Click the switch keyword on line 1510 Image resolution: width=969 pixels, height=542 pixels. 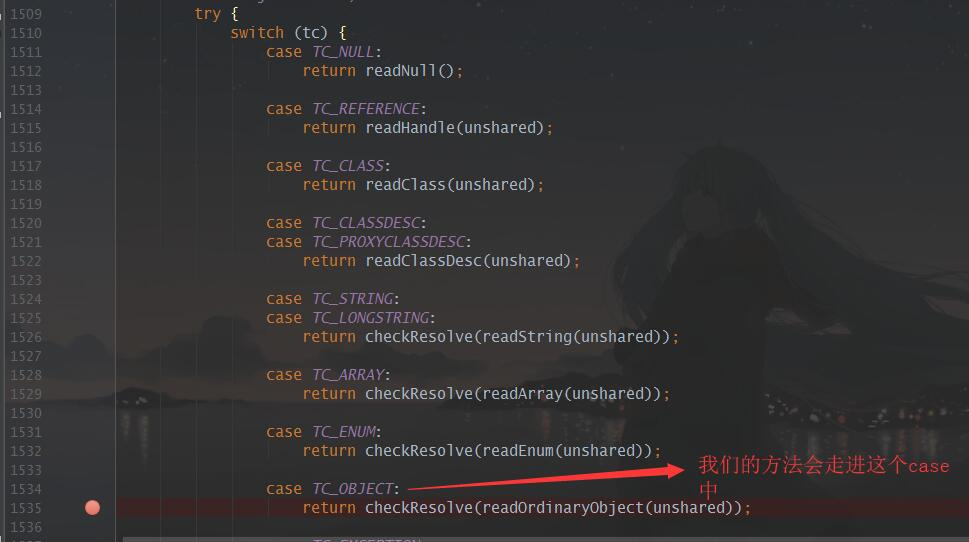(x=257, y=33)
